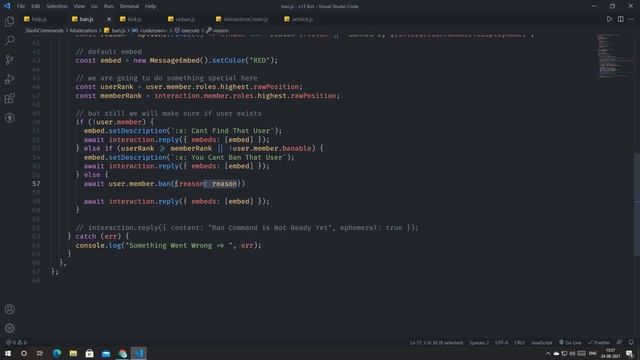Open Windows Start menu
This screenshot has width=640, height=360.
click(x=7, y=353)
